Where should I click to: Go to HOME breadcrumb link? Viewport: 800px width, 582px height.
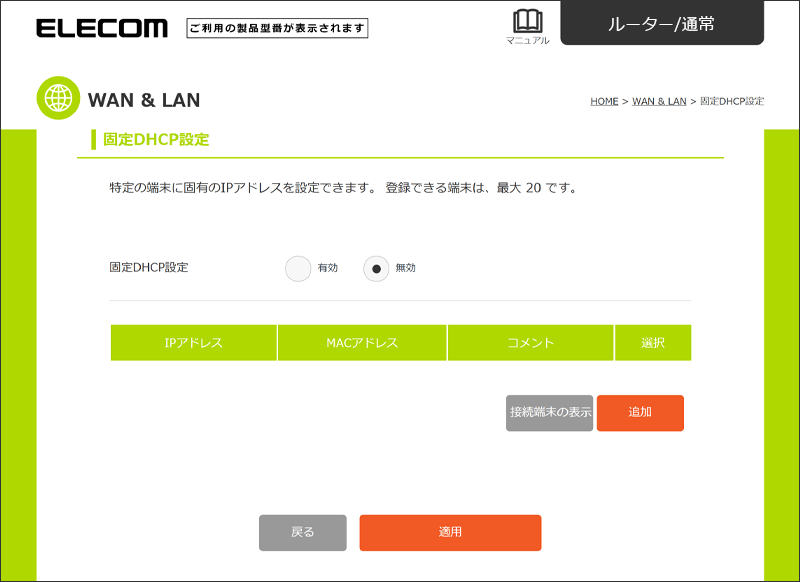(x=604, y=101)
